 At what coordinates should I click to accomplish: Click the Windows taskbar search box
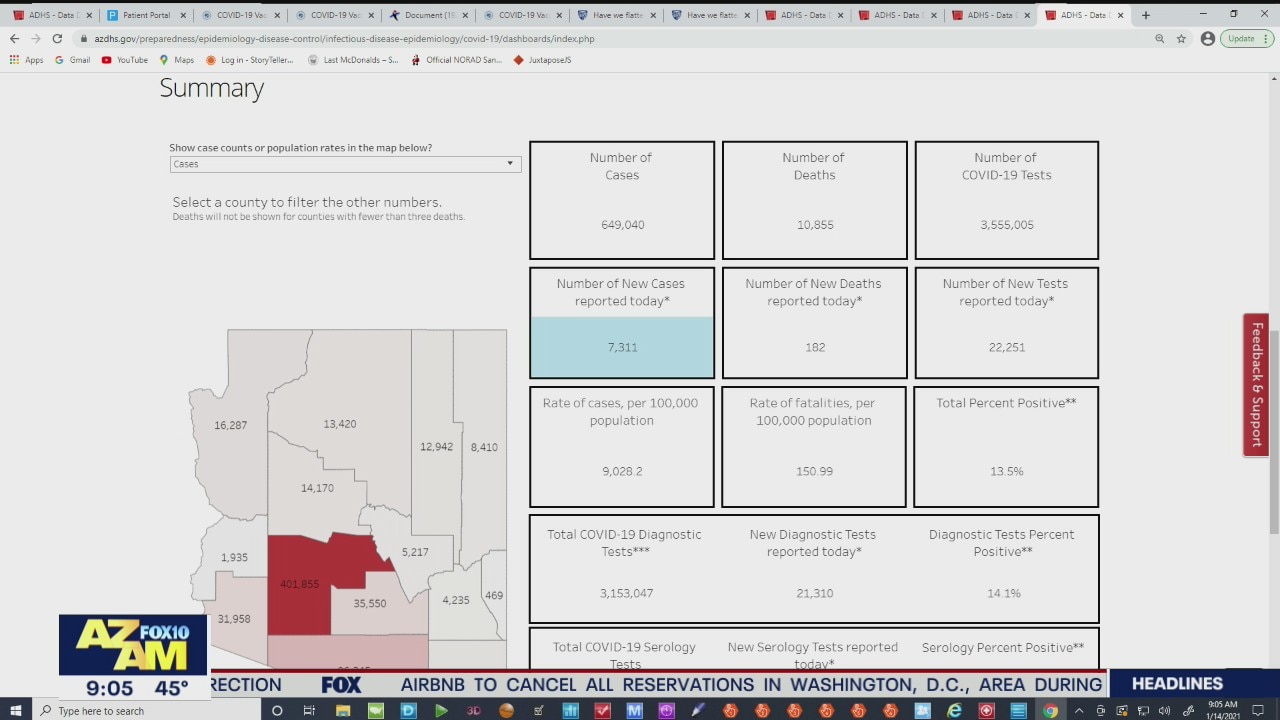pos(150,710)
